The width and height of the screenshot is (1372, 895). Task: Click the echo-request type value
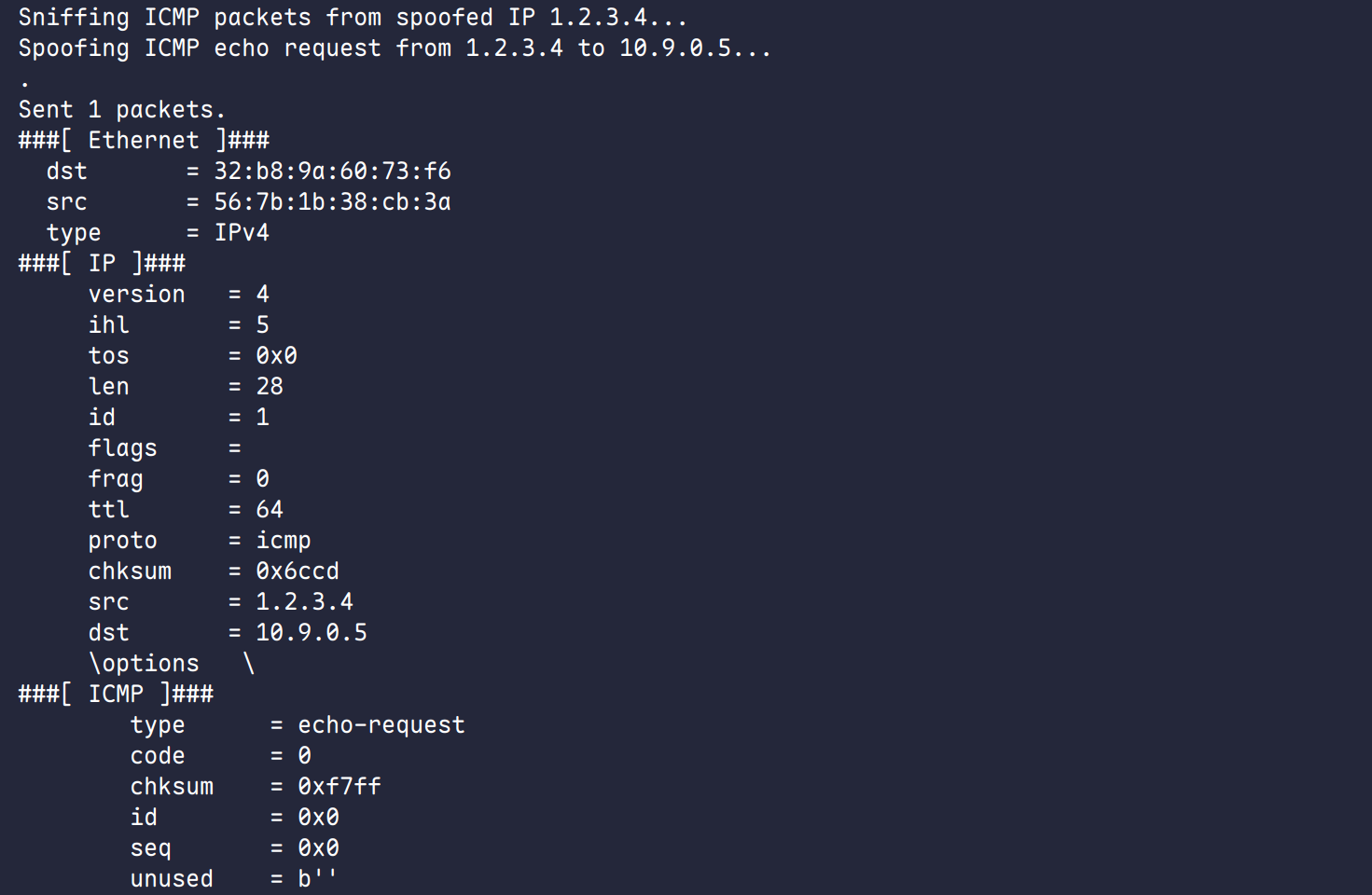(x=381, y=725)
